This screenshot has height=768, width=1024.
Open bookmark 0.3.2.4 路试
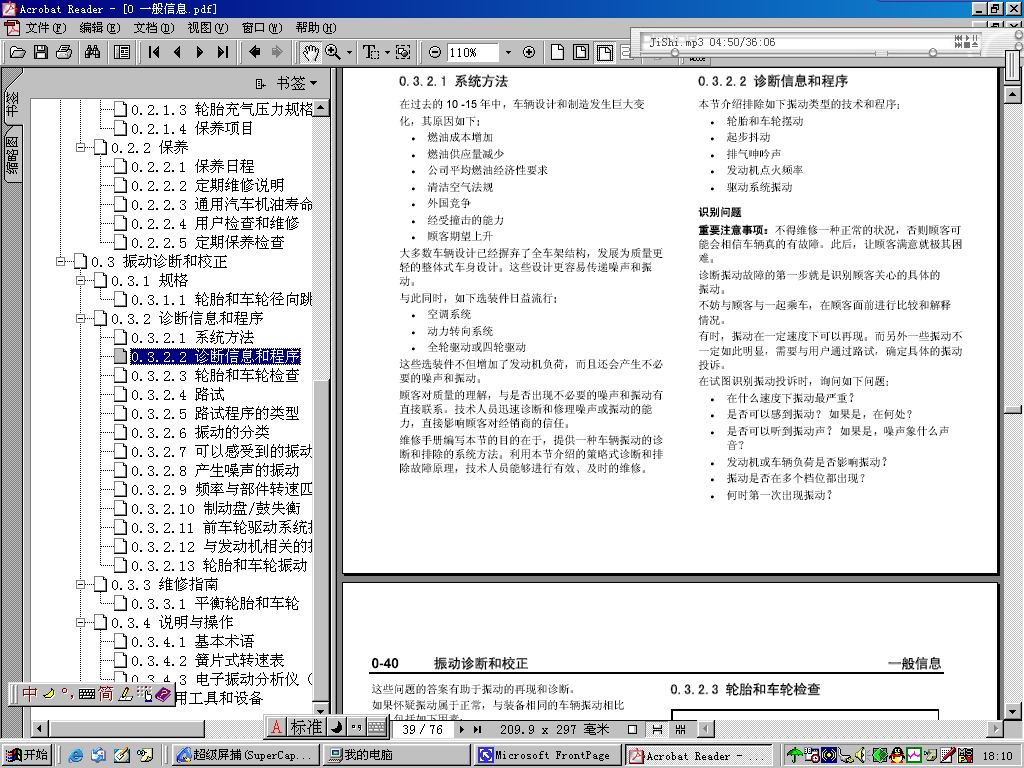[x=178, y=394]
